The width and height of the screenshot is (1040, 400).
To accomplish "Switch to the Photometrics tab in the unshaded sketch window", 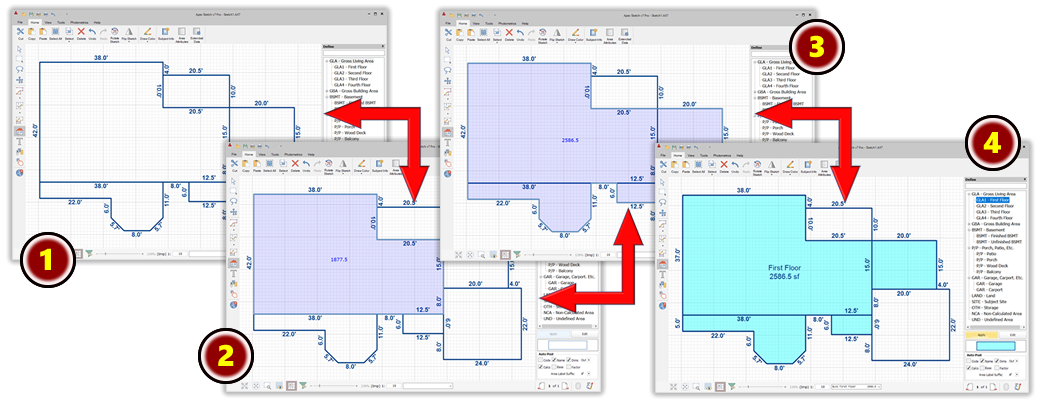I will [x=79, y=22].
